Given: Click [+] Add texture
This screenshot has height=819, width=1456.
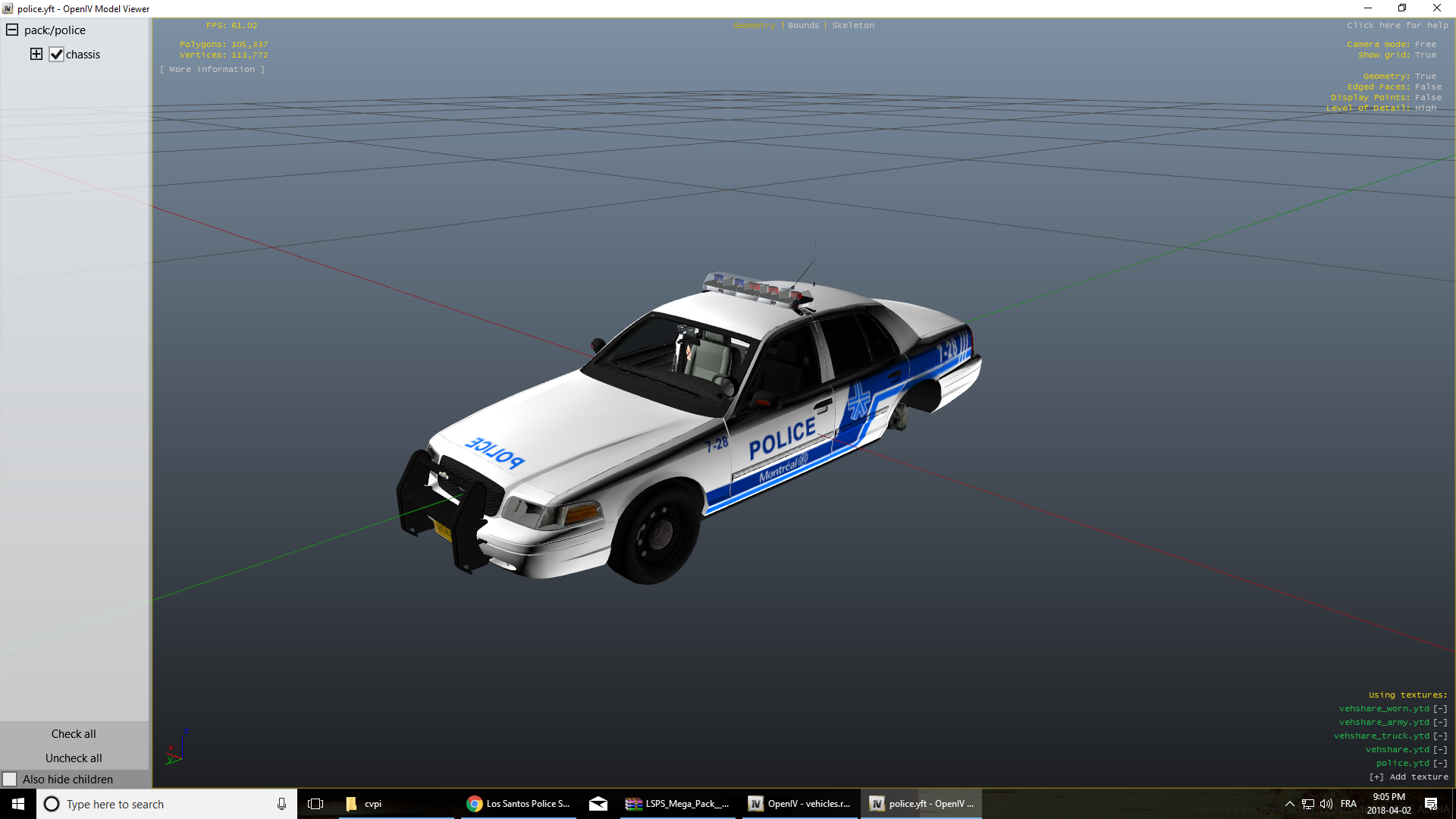Looking at the screenshot, I should coord(1408,777).
